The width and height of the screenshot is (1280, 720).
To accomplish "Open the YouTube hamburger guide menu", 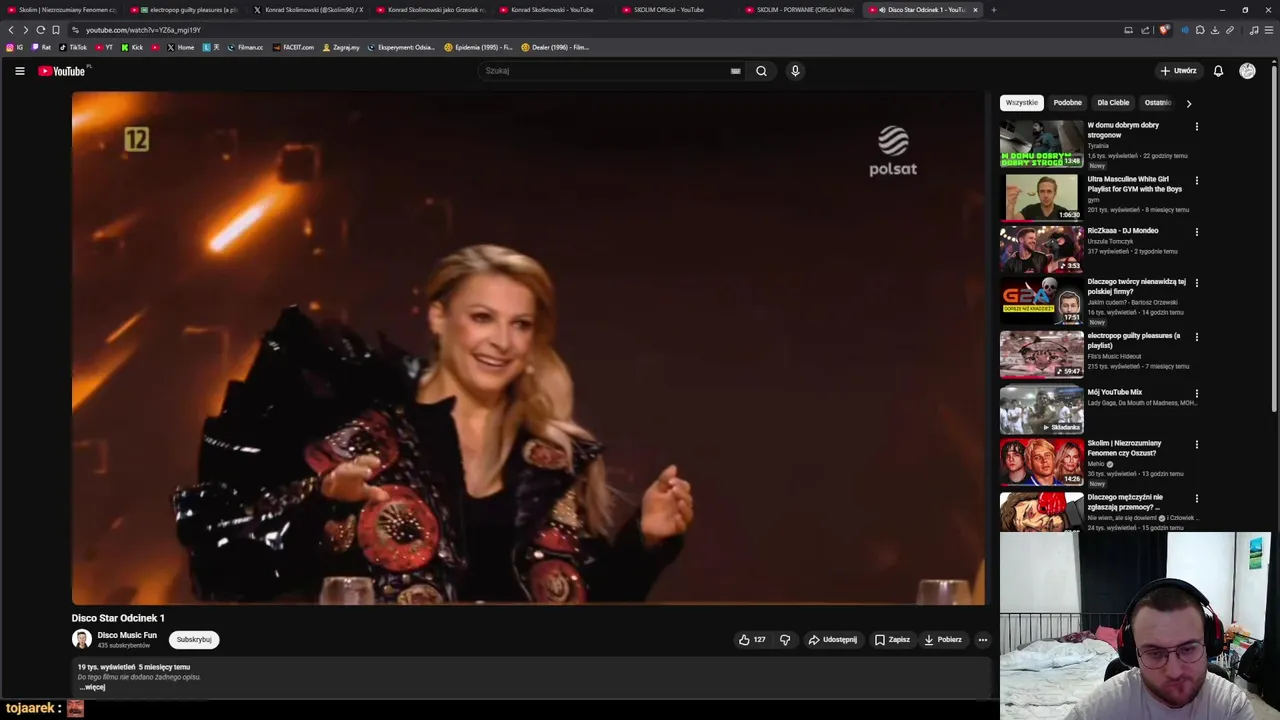I will click(19, 71).
